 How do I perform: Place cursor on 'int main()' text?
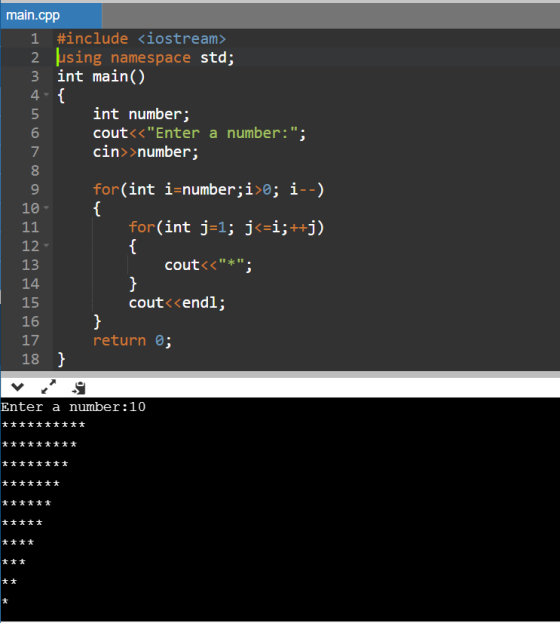[101, 76]
